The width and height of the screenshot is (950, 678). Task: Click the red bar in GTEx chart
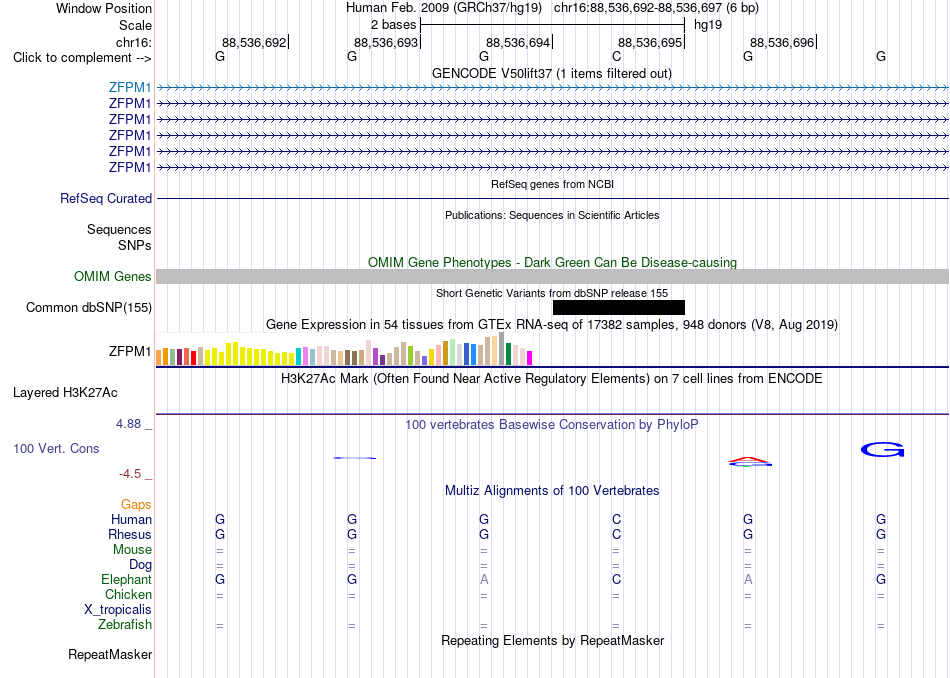click(194, 357)
